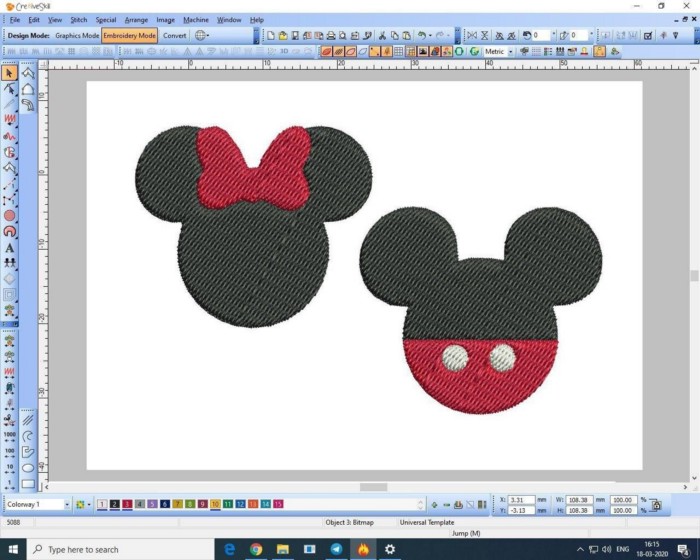Click the diagonal hatch lines tool
This screenshot has width=700, height=560.
[28, 420]
